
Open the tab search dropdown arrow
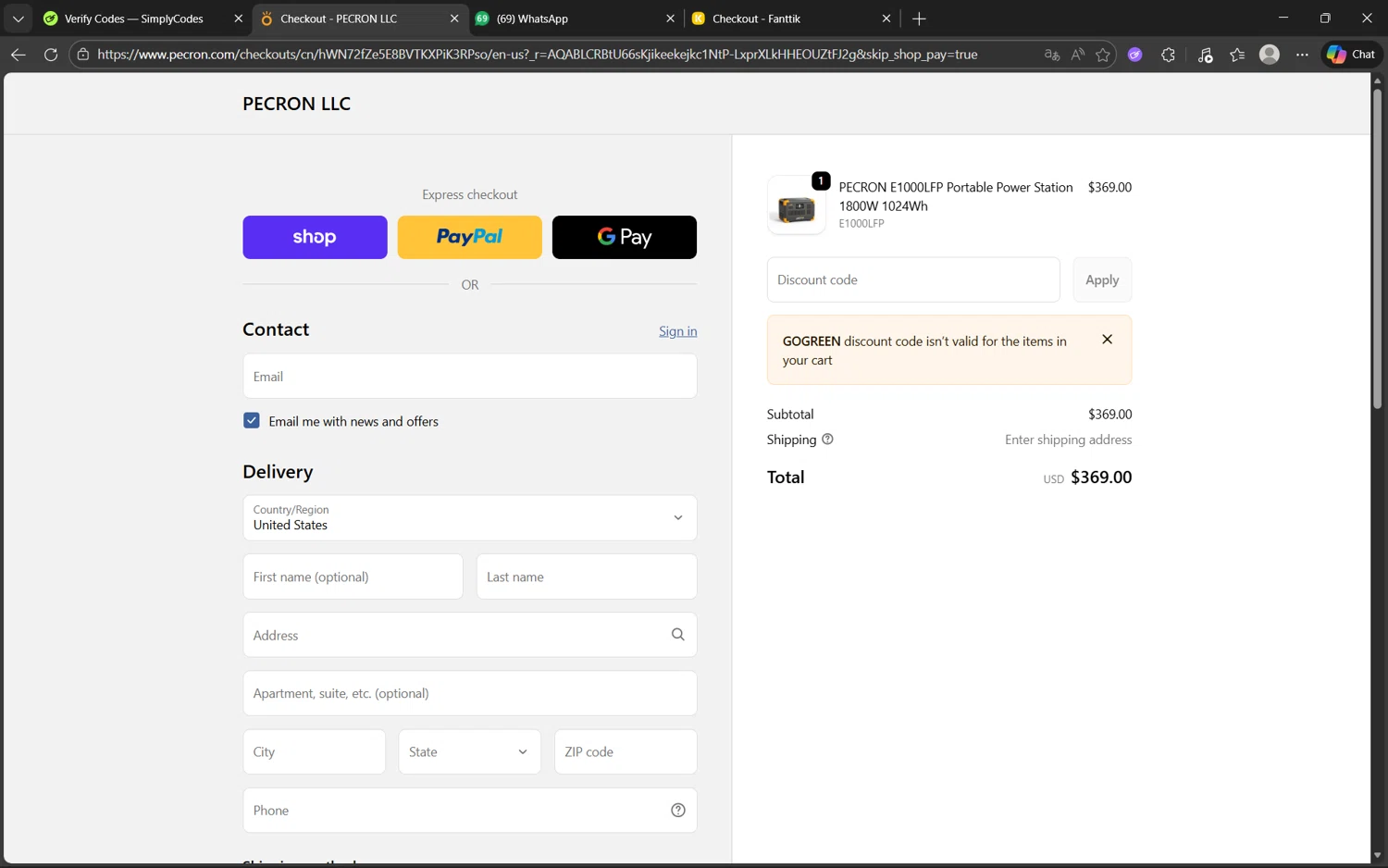pyautogui.click(x=18, y=19)
